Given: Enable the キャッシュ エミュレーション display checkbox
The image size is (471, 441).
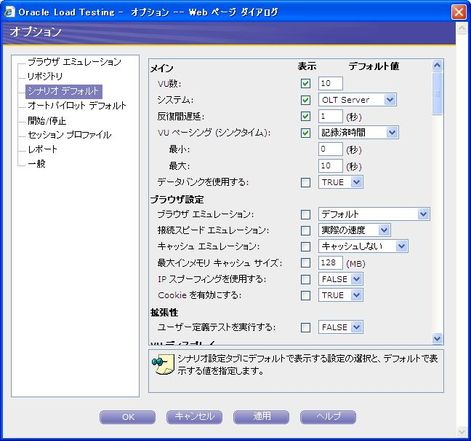Looking at the screenshot, I should (305, 247).
